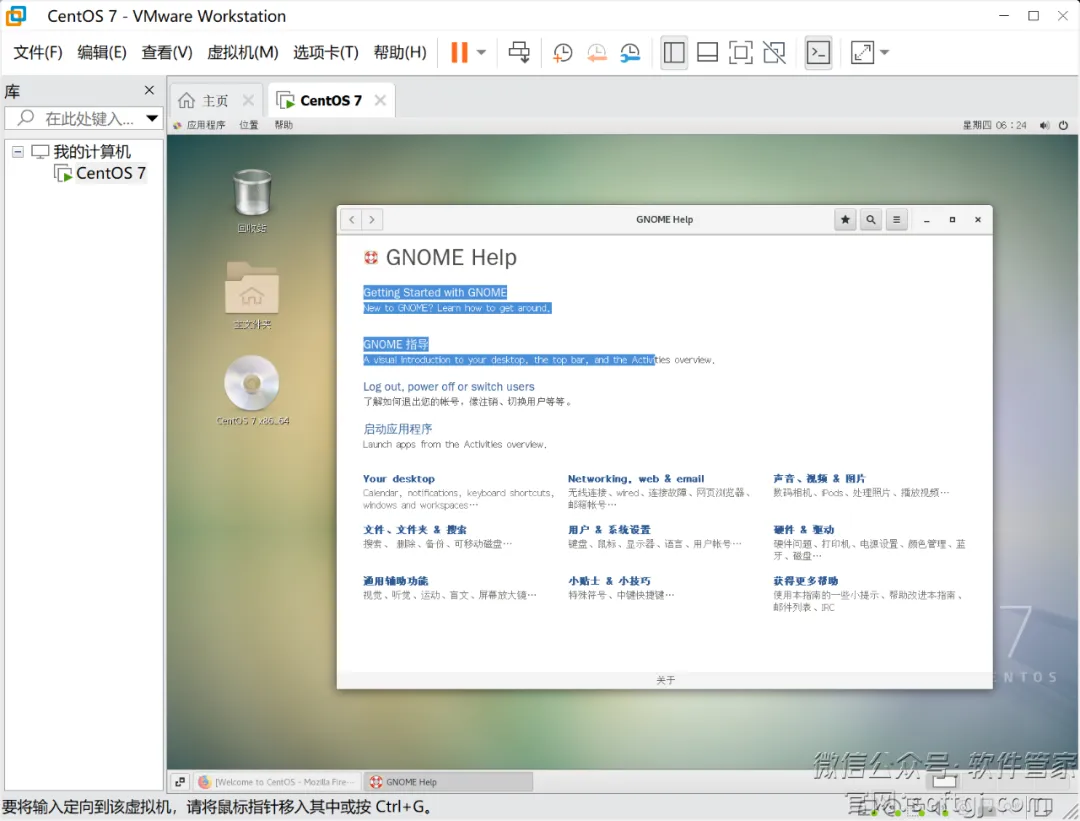Open the library search dropdown arrow
The image size is (1080, 821).
coord(152,118)
